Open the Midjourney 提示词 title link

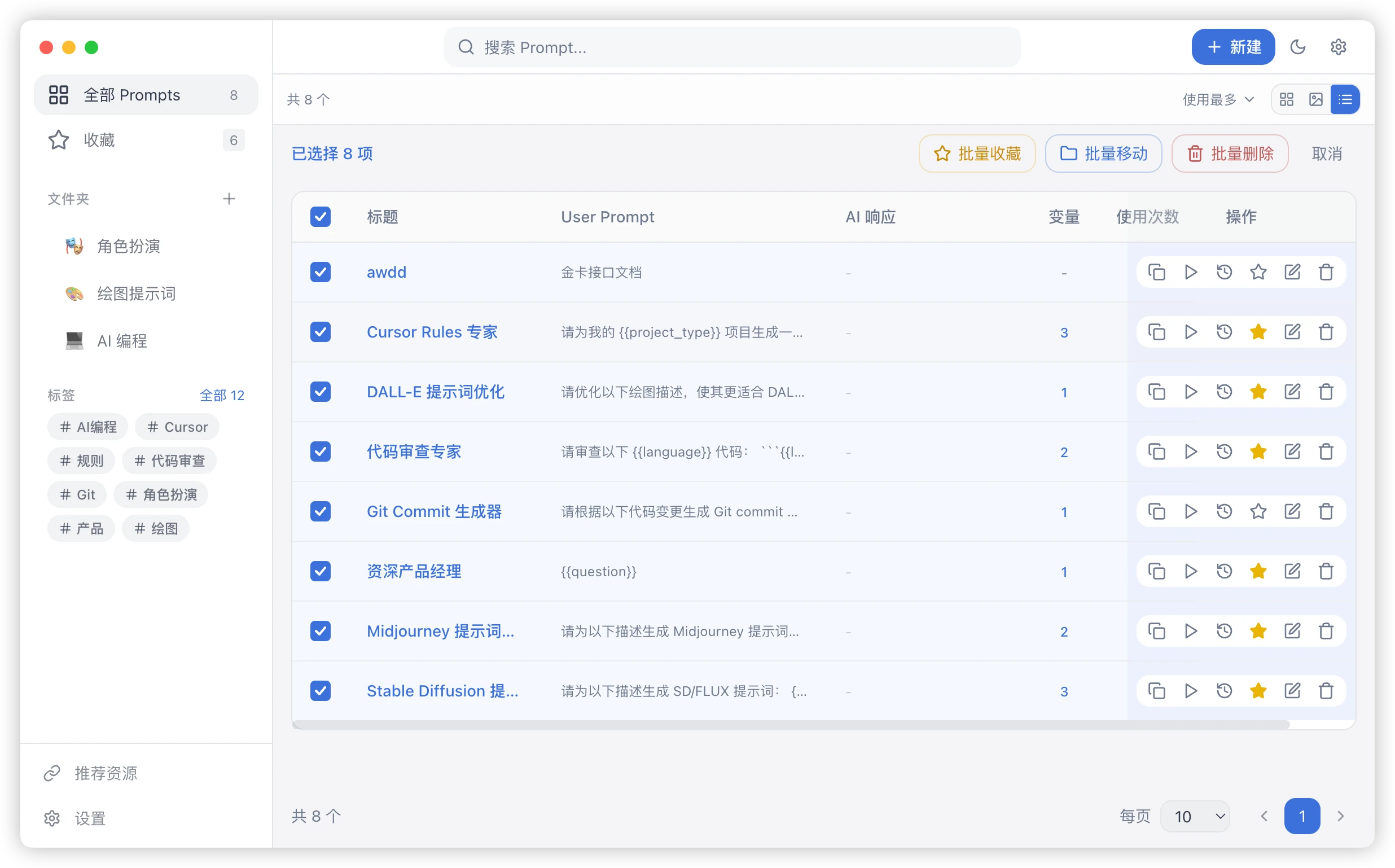440,631
